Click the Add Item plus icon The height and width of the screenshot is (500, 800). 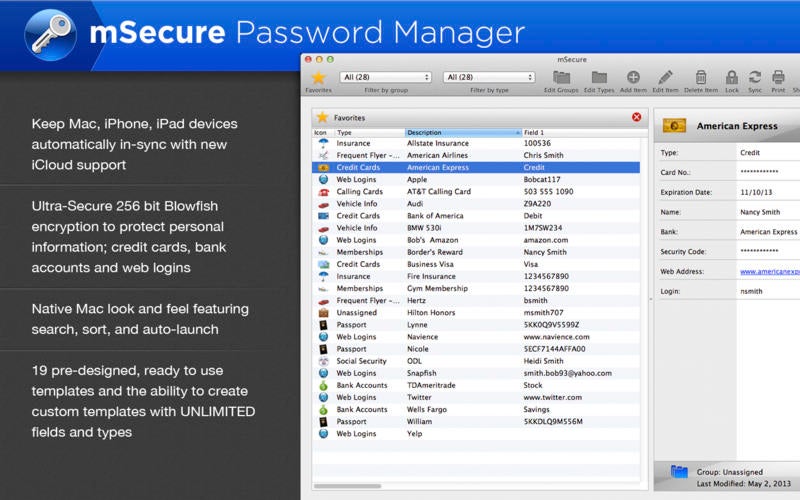[633, 77]
